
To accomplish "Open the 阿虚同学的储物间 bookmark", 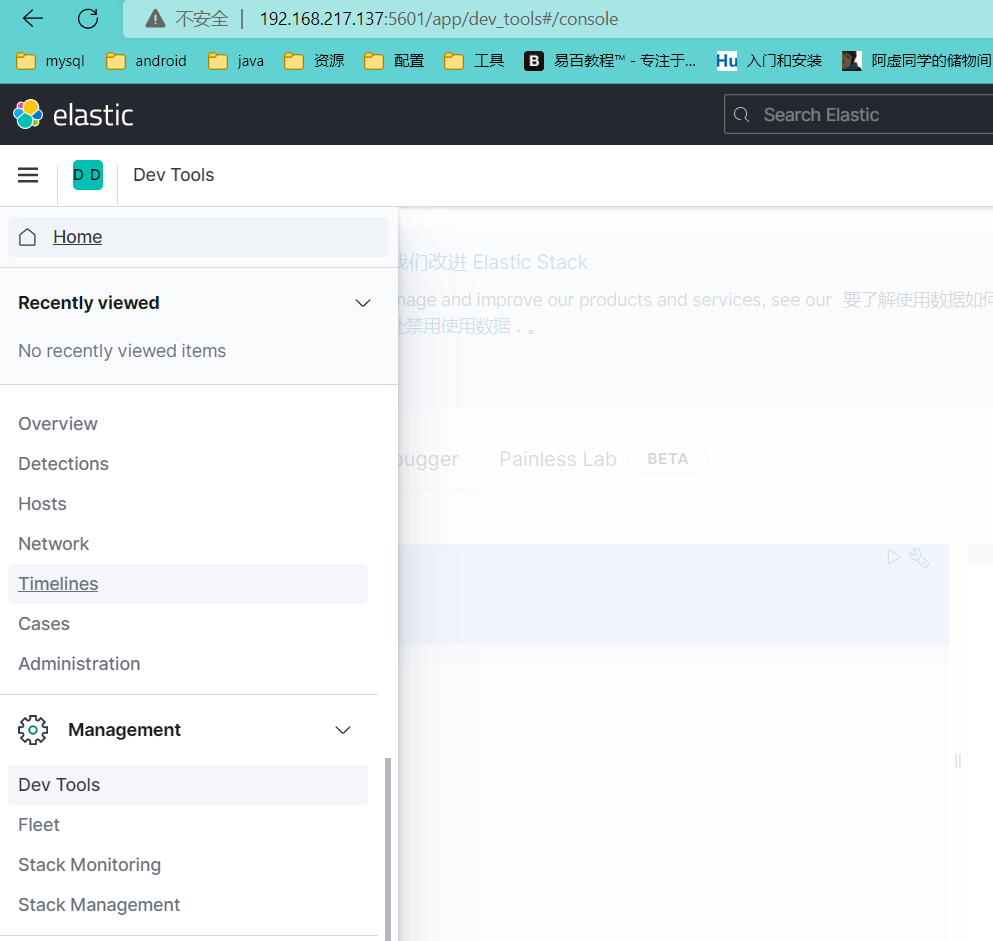I will [x=916, y=61].
